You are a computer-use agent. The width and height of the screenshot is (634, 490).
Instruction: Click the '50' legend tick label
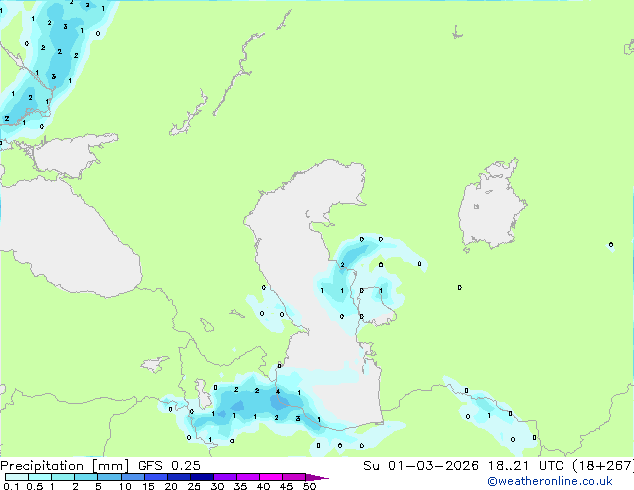(309, 486)
